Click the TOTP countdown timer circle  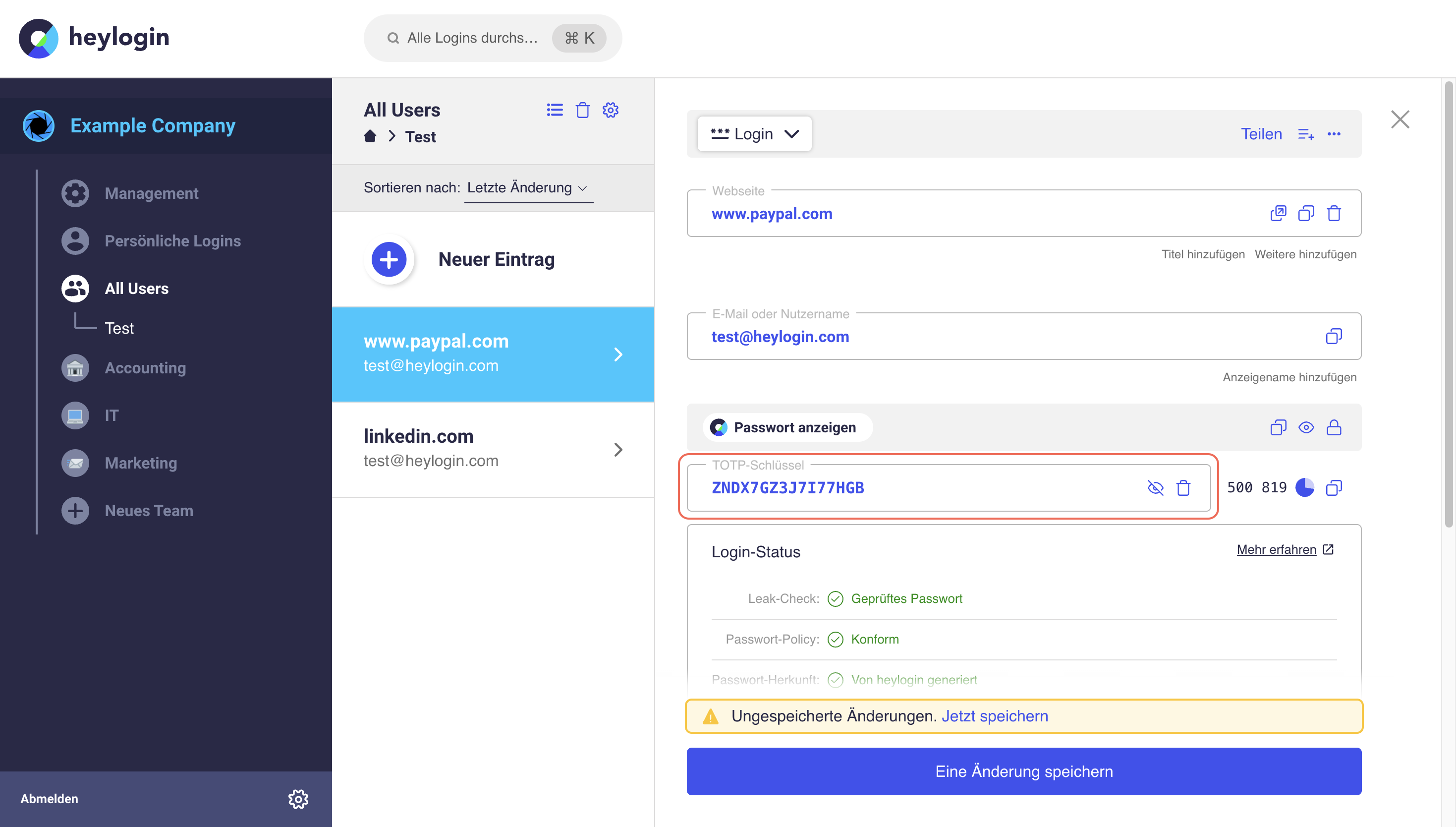[x=1304, y=487]
